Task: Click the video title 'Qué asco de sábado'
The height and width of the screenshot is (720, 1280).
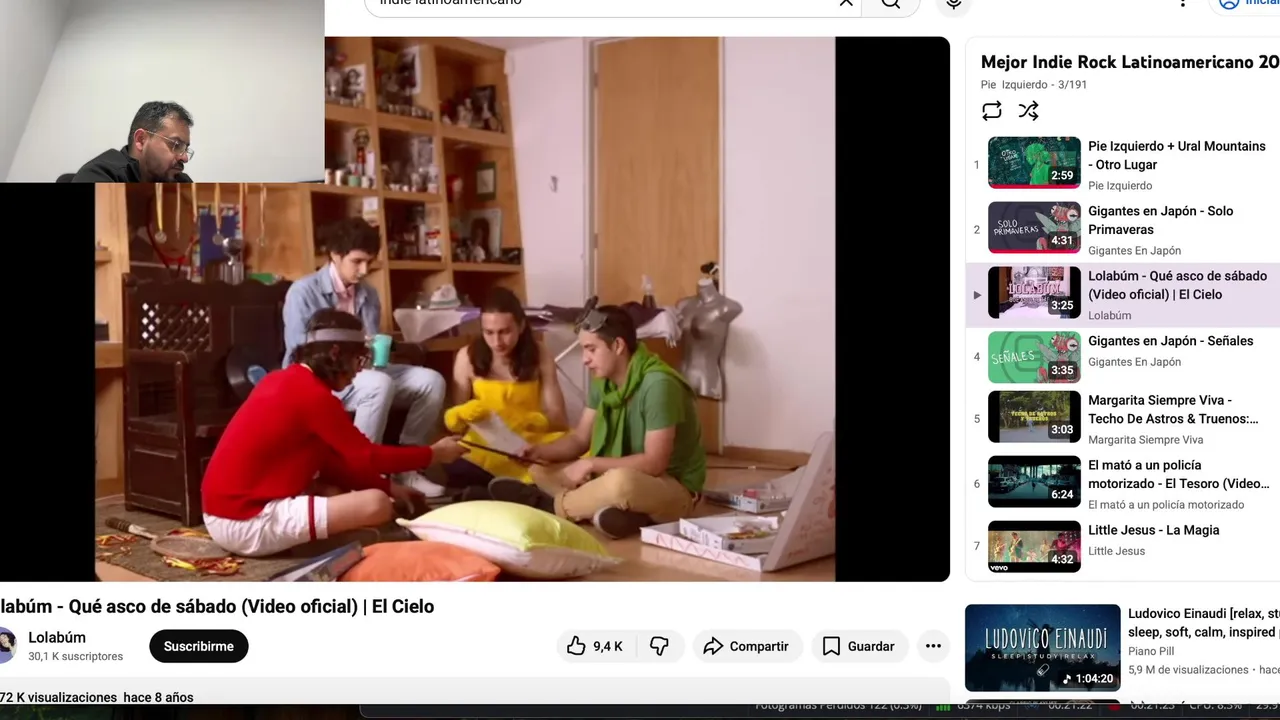Action: (217, 606)
